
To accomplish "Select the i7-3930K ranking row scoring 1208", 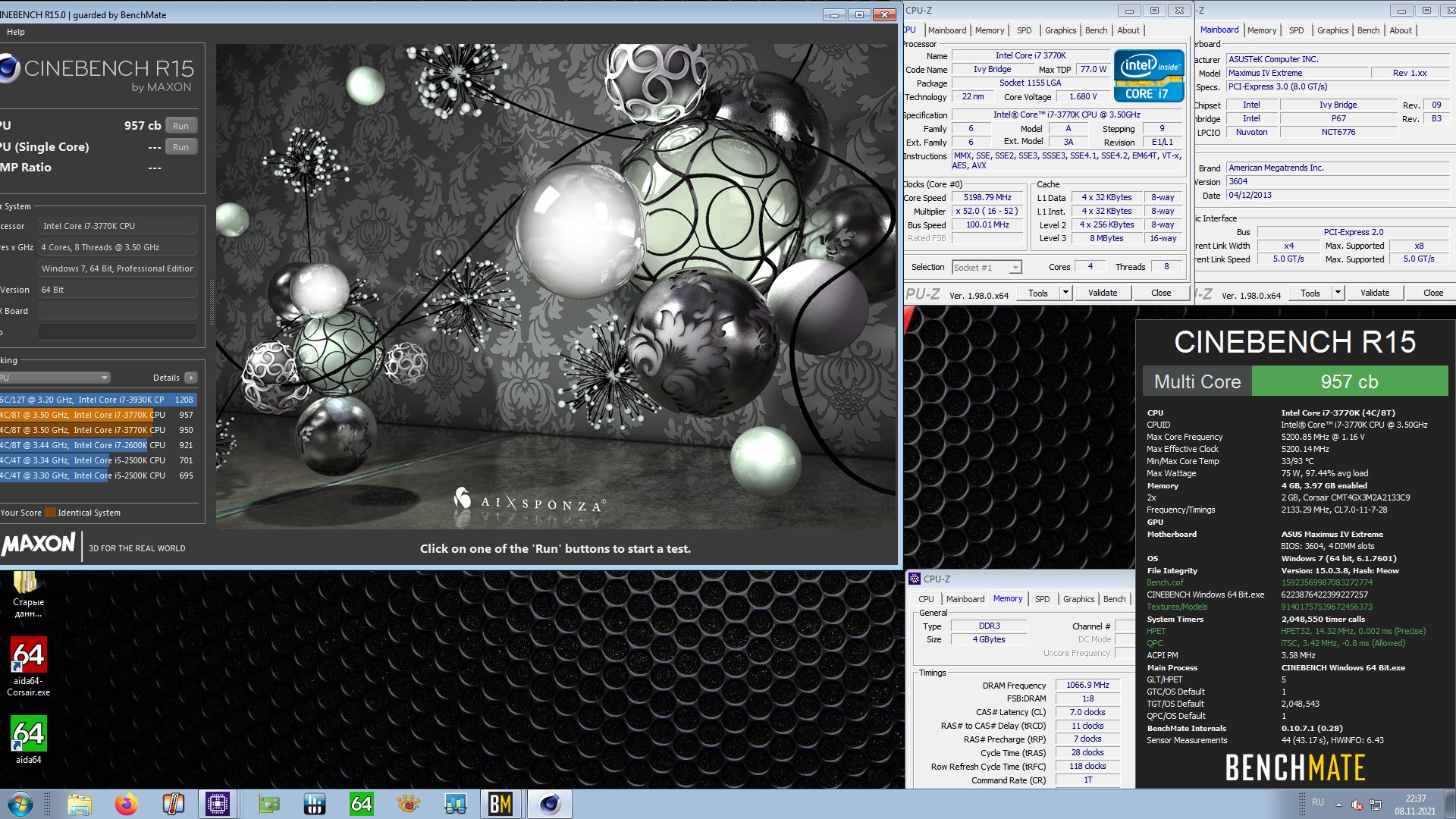I will coord(99,400).
